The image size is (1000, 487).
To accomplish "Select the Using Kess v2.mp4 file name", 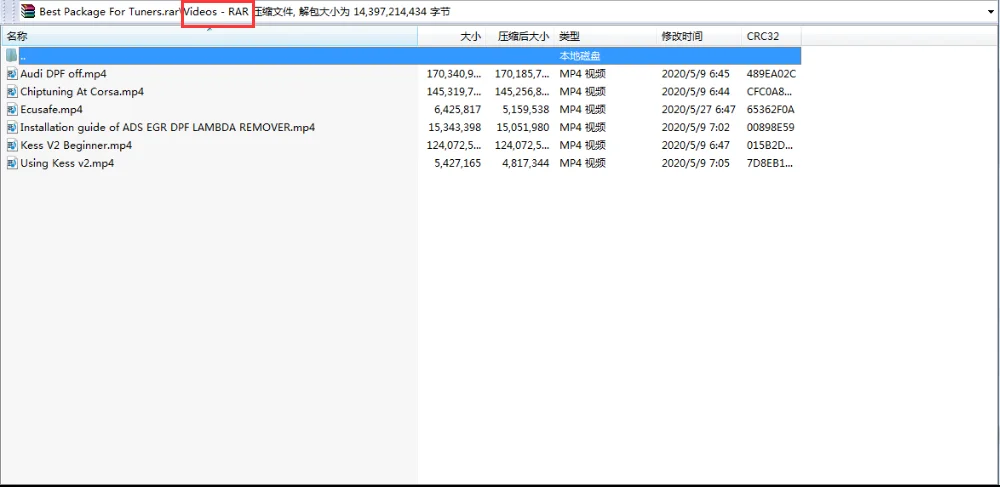I will tap(67, 163).
